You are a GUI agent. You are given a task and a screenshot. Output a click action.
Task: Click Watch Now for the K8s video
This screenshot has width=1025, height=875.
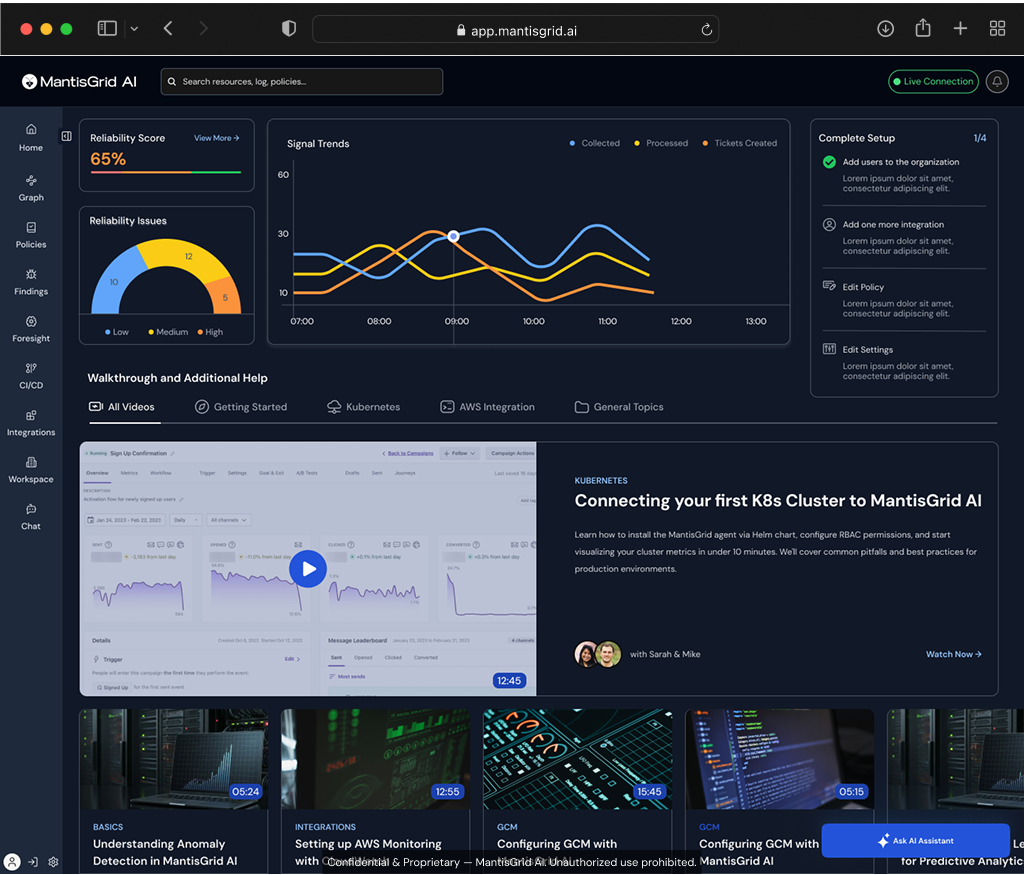[x=953, y=653]
